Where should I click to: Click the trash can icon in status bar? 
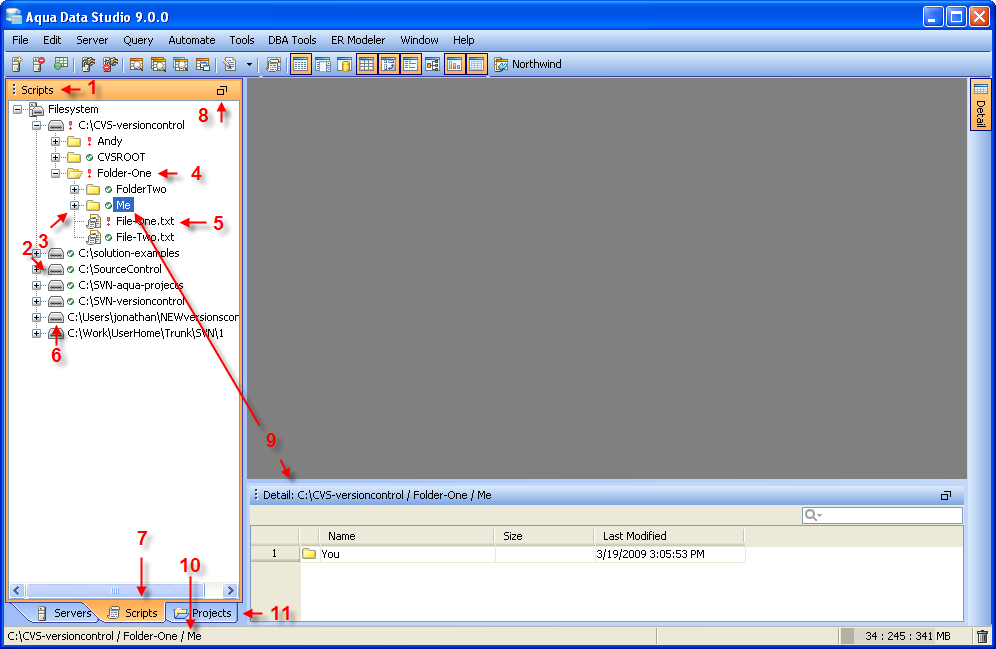(x=982, y=636)
